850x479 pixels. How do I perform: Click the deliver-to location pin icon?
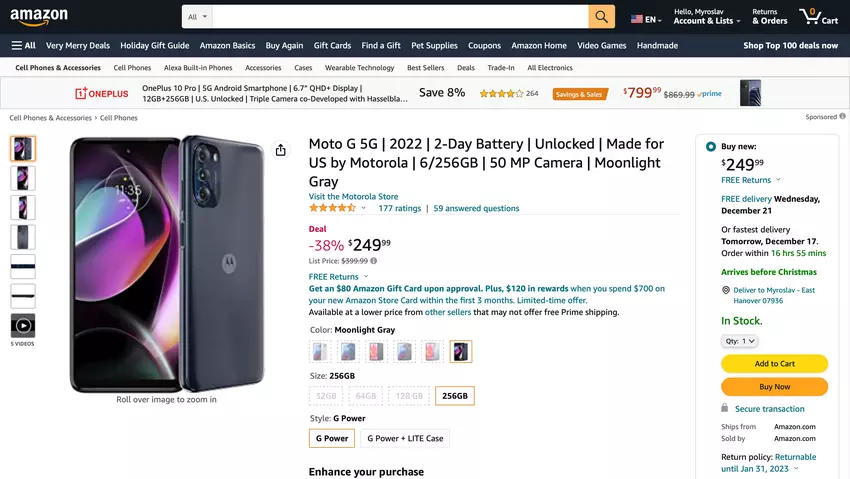click(x=725, y=290)
